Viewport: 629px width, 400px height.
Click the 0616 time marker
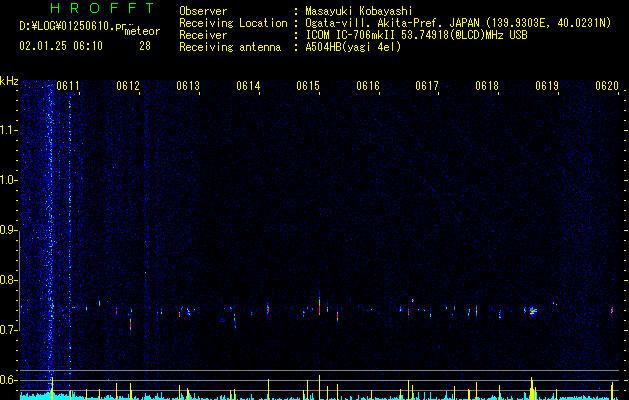coord(368,86)
